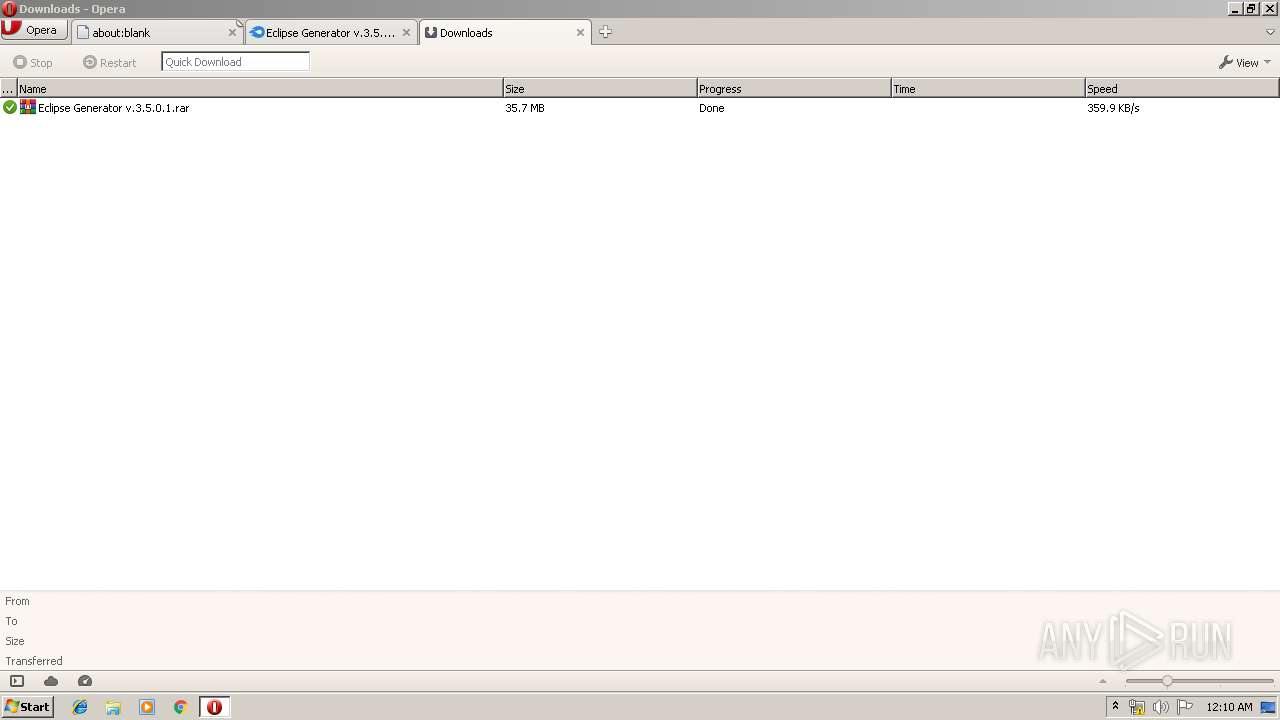Open the Opera main menu button

pyautogui.click(x=34, y=30)
